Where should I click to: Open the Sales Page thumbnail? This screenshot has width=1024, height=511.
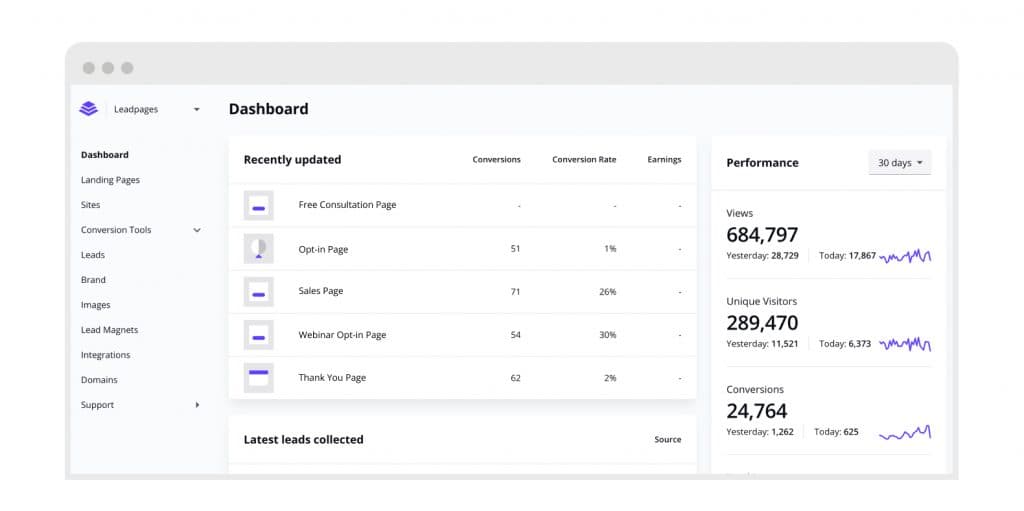tap(259, 291)
